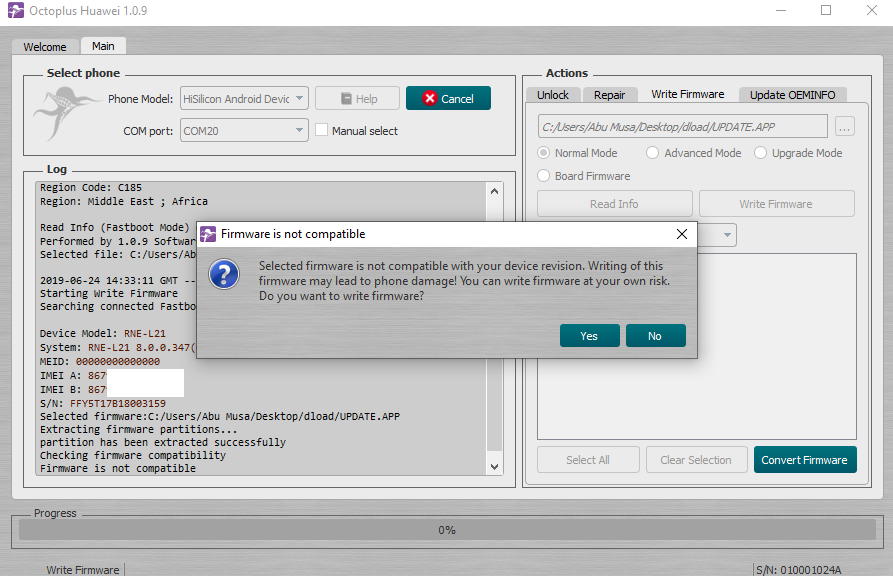Switch to the Welcome tab
This screenshot has width=893, height=576.
click(x=44, y=47)
